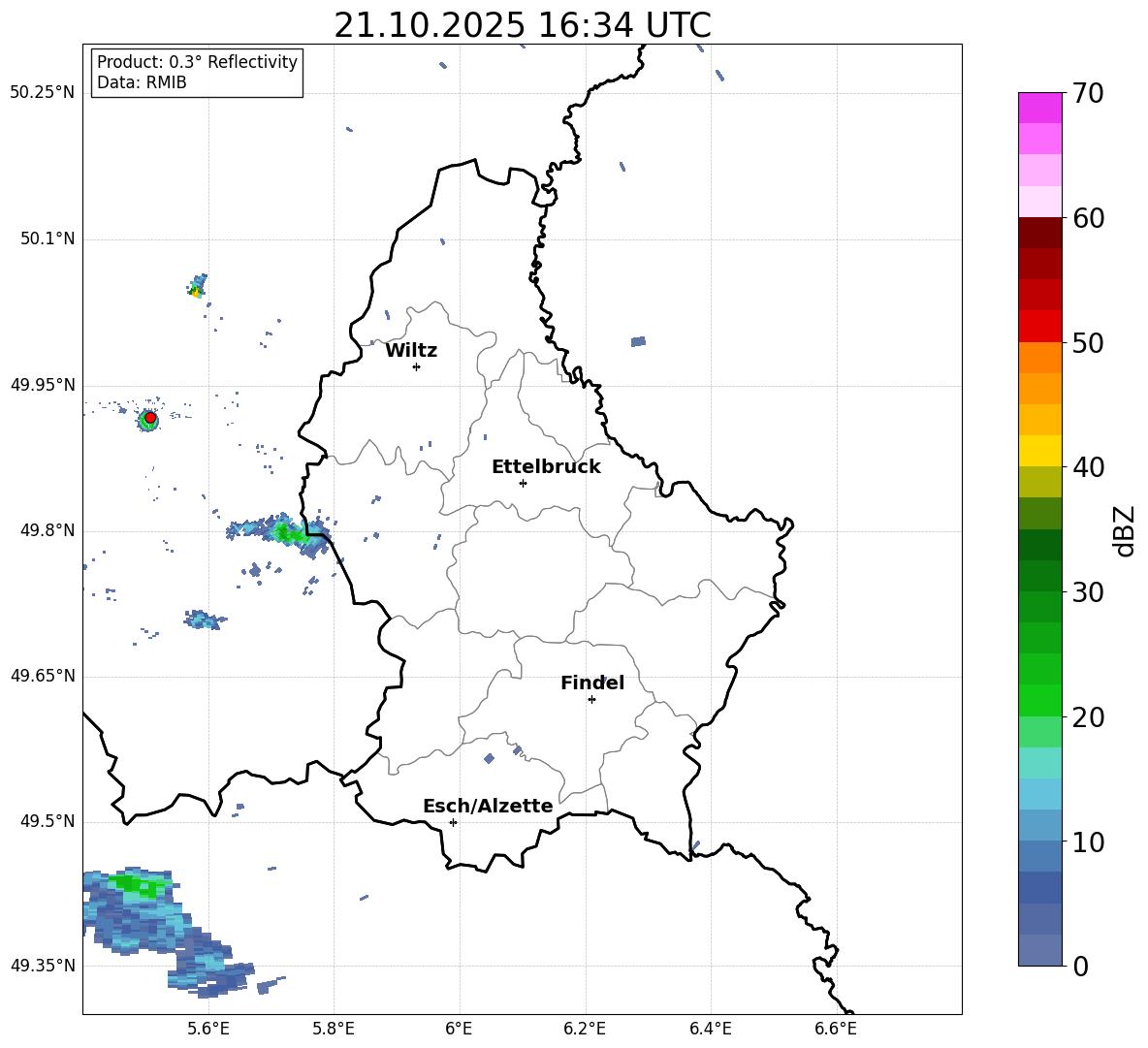Click the Product: 0.3° Reflectivity text
This screenshot has width=1148, height=1048.
[197, 62]
